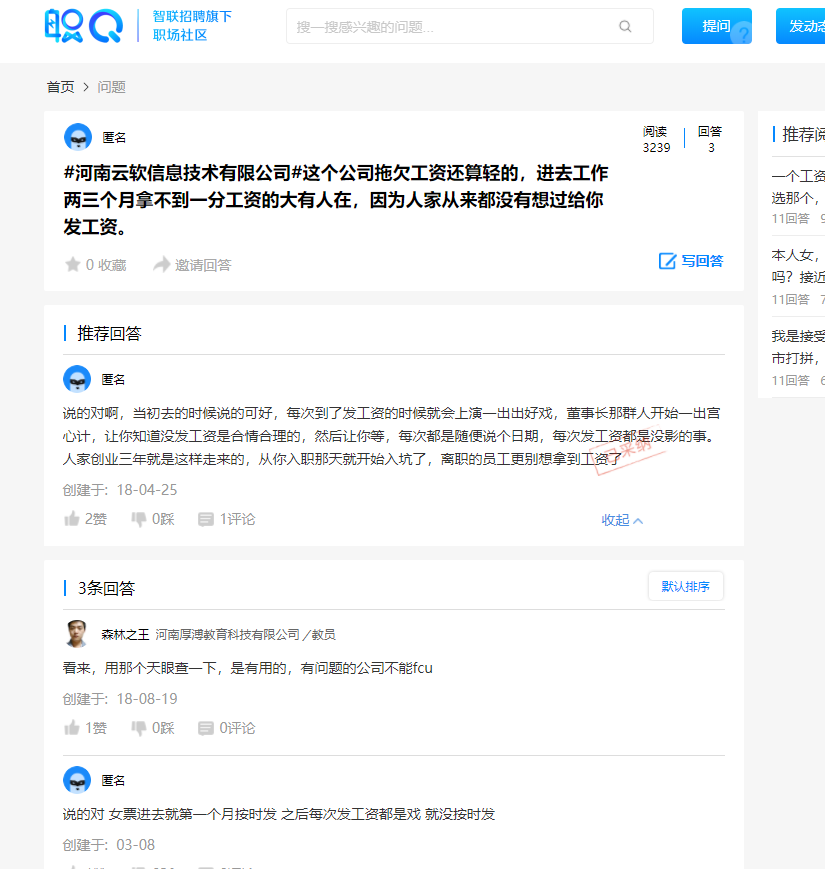The width and height of the screenshot is (825, 869).
Task: Open 1评论 comments on recommended answer
Action: click(x=227, y=519)
